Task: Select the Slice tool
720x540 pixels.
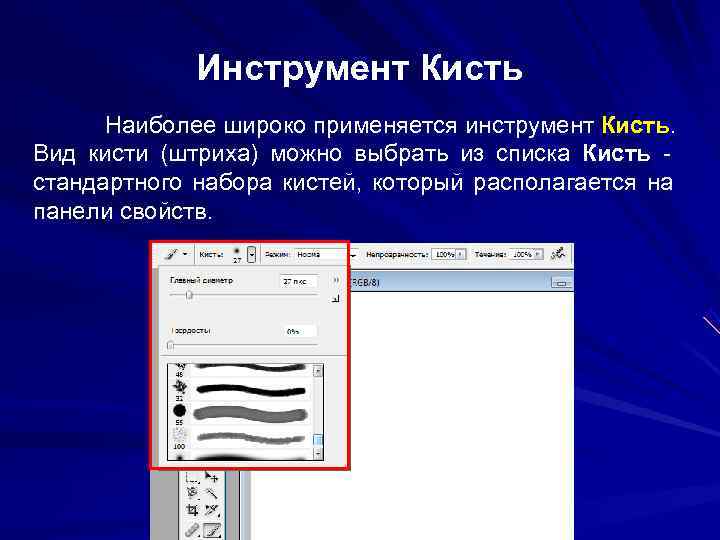Action: [x=211, y=510]
